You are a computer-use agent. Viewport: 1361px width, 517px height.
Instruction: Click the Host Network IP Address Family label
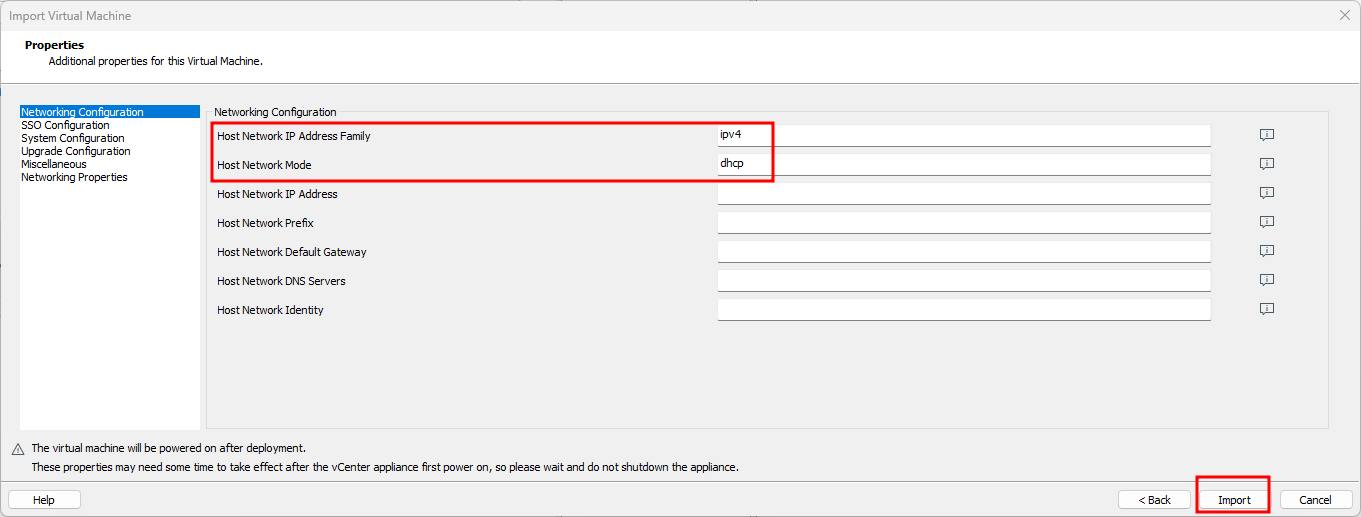(x=294, y=136)
